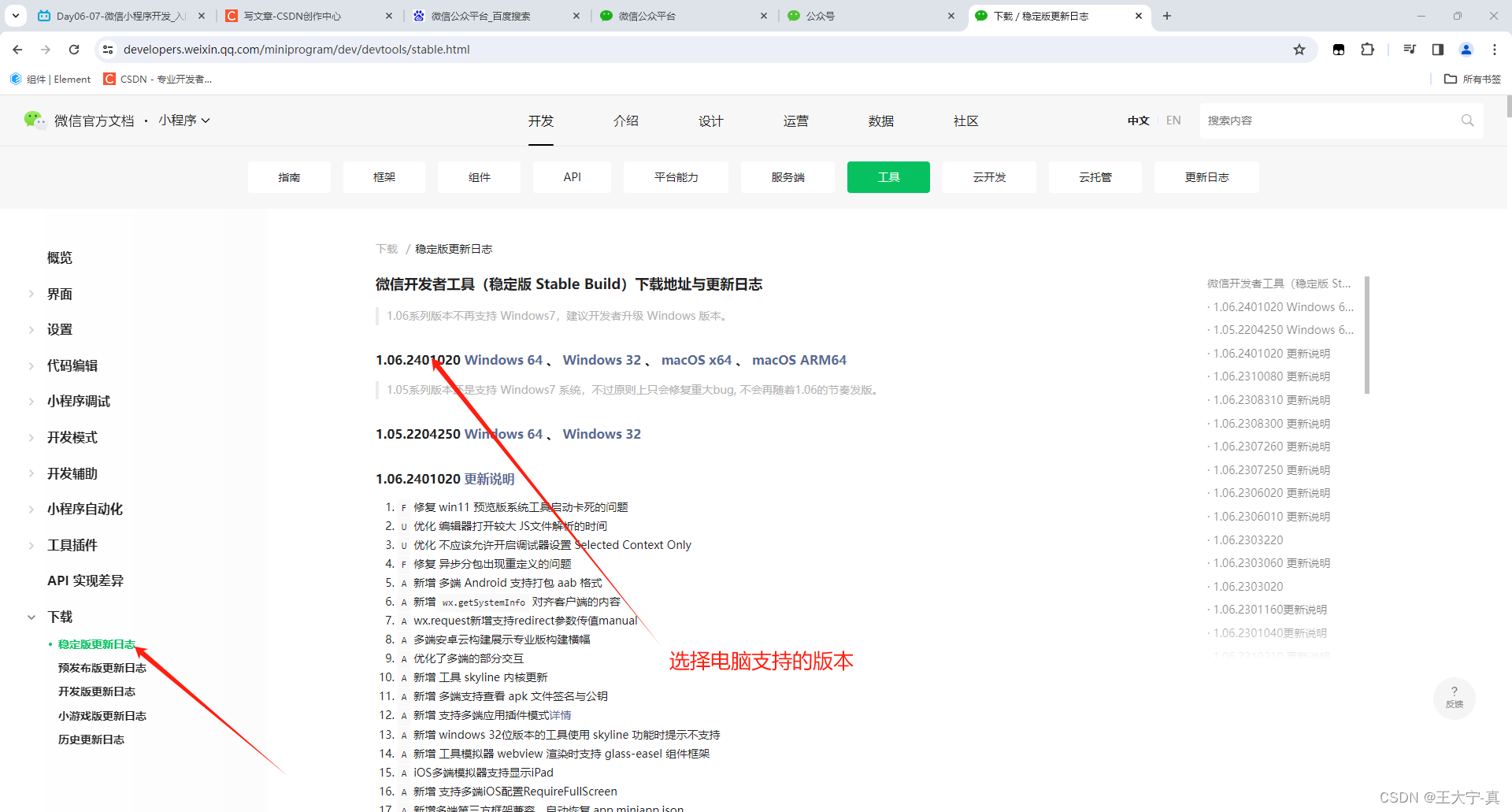Open 历史更新日志 in sidebar
Image resolution: width=1512 pixels, height=812 pixels.
click(x=91, y=740)
